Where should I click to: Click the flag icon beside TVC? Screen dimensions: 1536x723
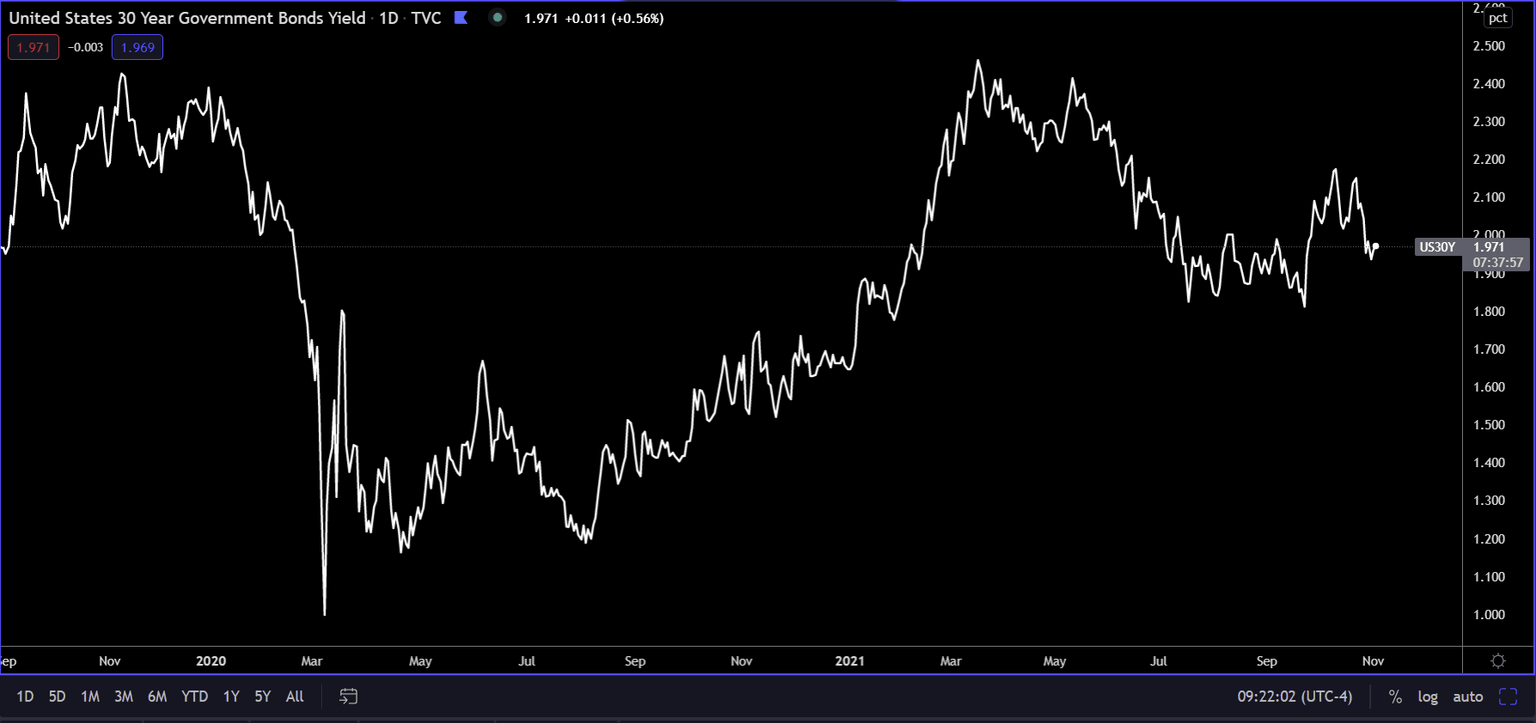(x=460, y=18)
